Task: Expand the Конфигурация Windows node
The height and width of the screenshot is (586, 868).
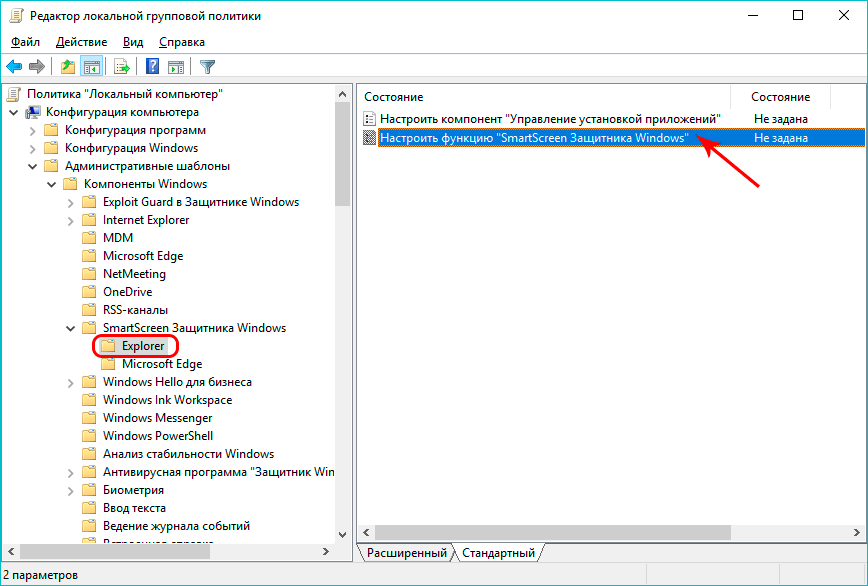Action: coord(33,149)
